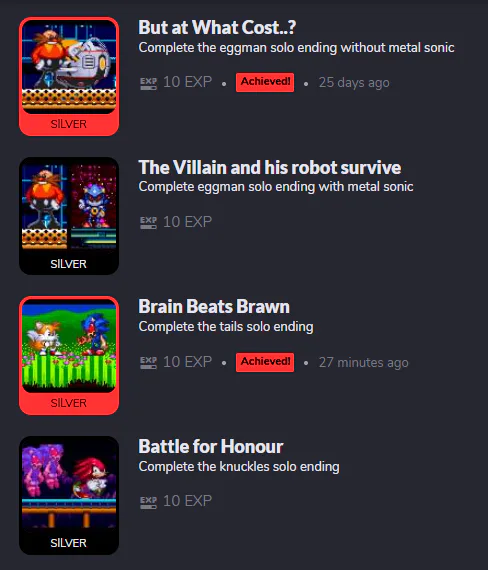Image resolution: width=488 pixels, height=570 pixels.
Task: Click the EXP icon under But at What Cost
Action: click(148, 83)
